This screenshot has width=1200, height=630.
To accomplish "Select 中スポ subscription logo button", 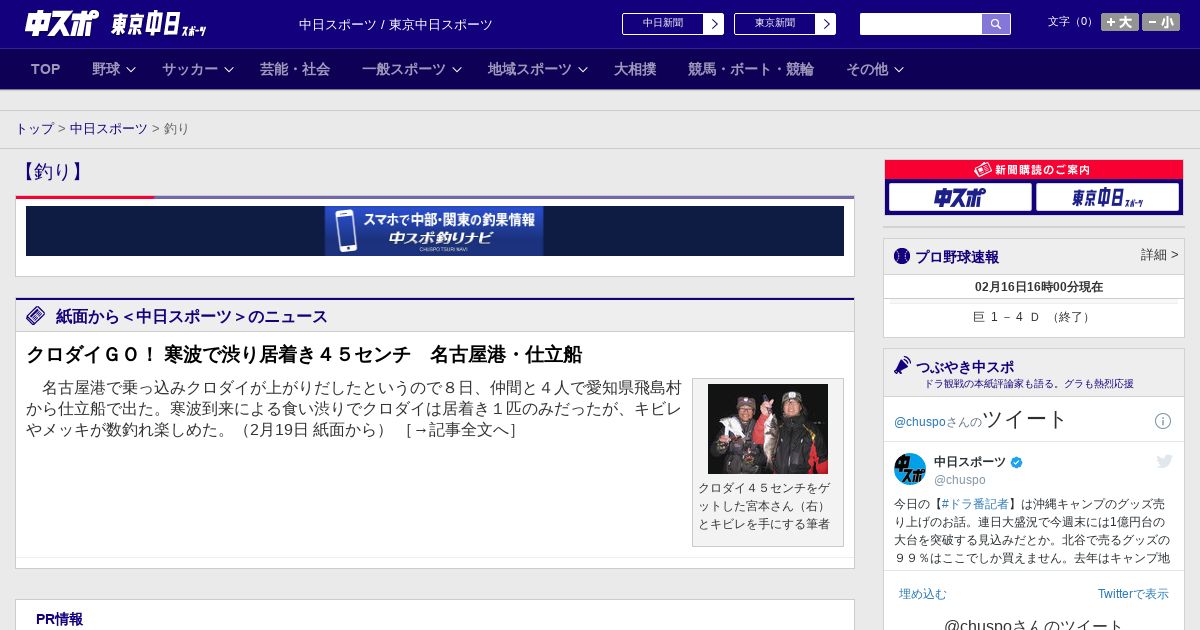I will (x=960, y=198).
